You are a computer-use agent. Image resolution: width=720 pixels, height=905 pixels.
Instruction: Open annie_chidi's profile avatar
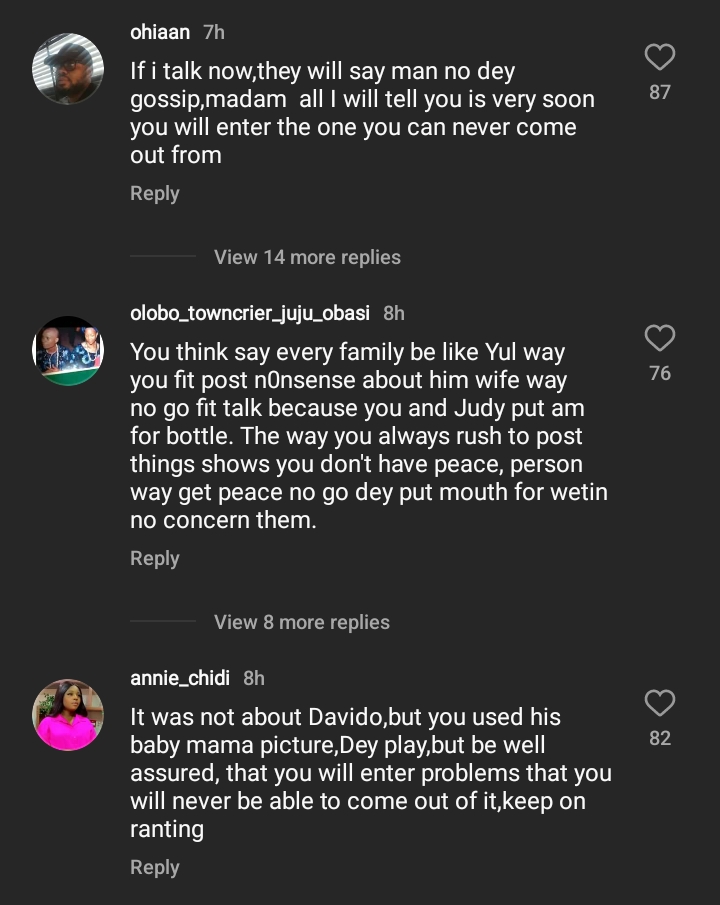(x=68, y=715)
